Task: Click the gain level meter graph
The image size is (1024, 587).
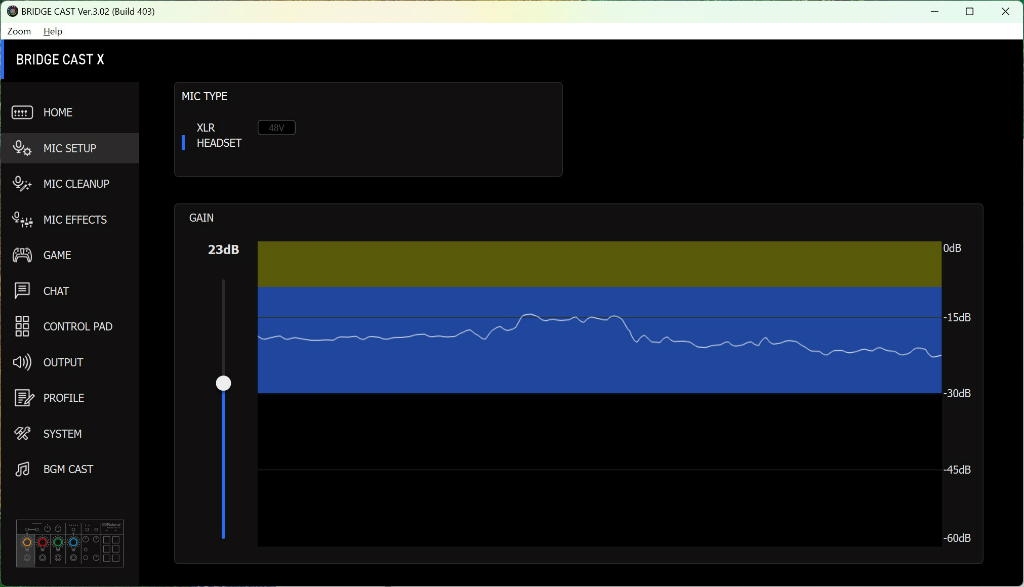Action: coord(600,394)
